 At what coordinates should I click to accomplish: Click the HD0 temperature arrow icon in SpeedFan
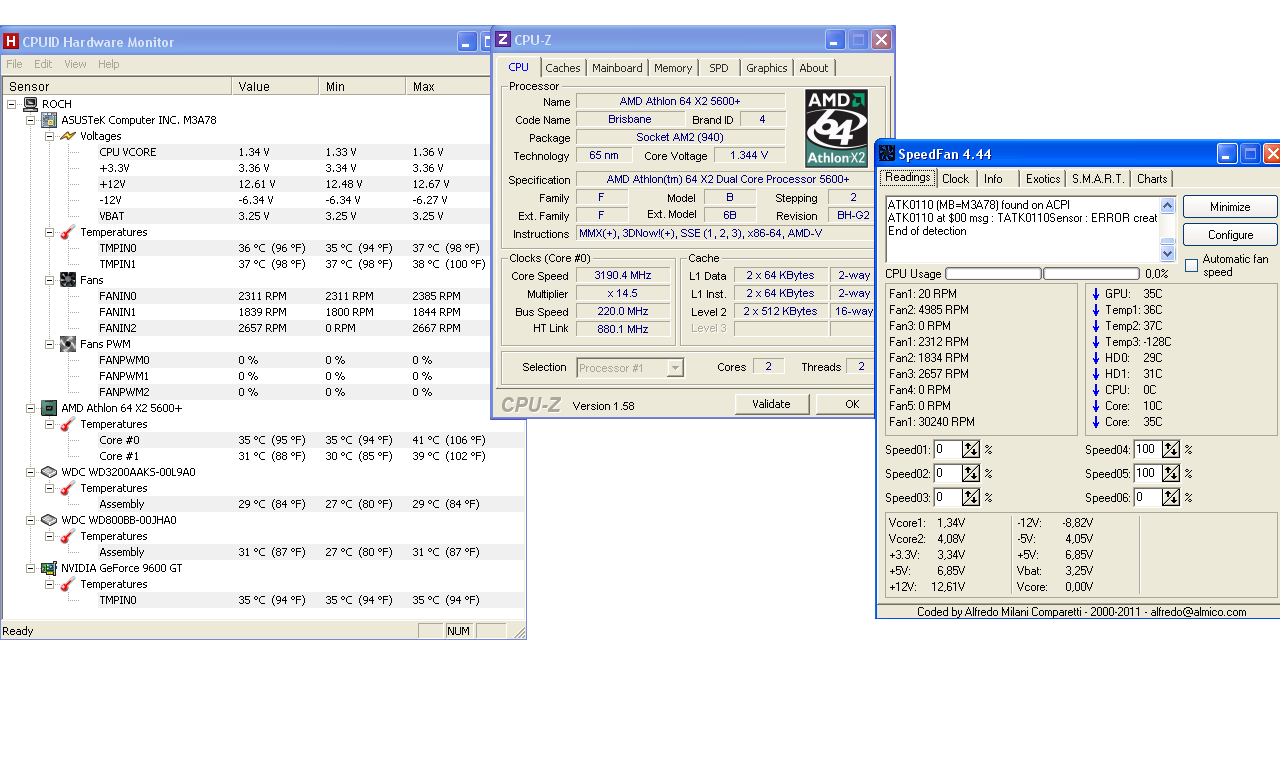(x=1096, y=358)
